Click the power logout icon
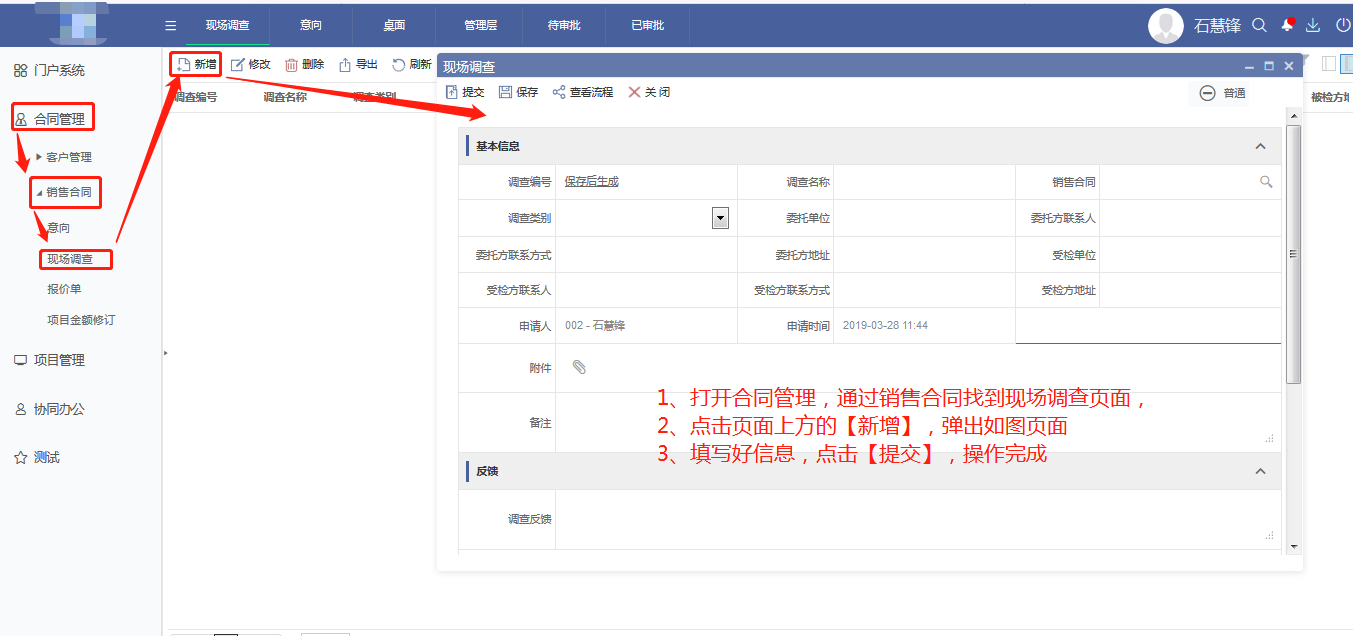Screen dimensions: 1353x636 pos(1342,25)
